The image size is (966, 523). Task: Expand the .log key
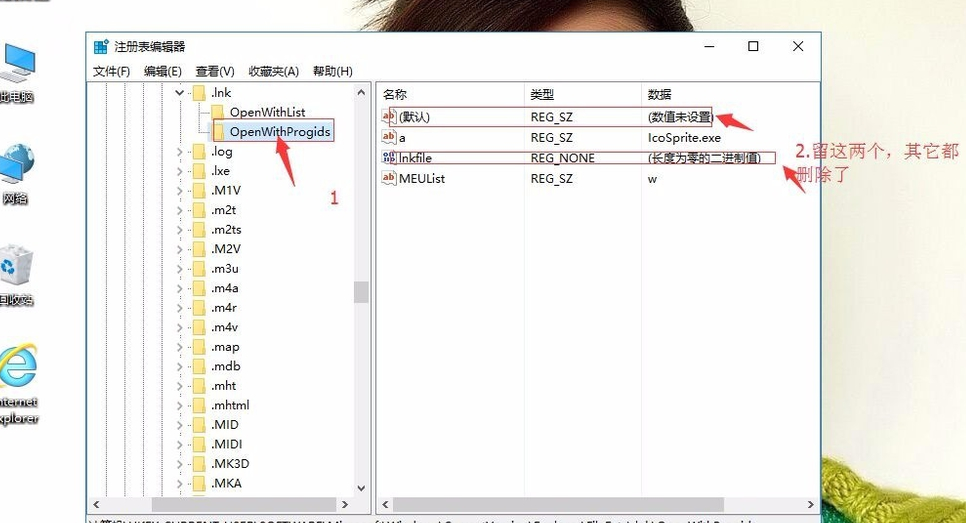tap(179, 152)
